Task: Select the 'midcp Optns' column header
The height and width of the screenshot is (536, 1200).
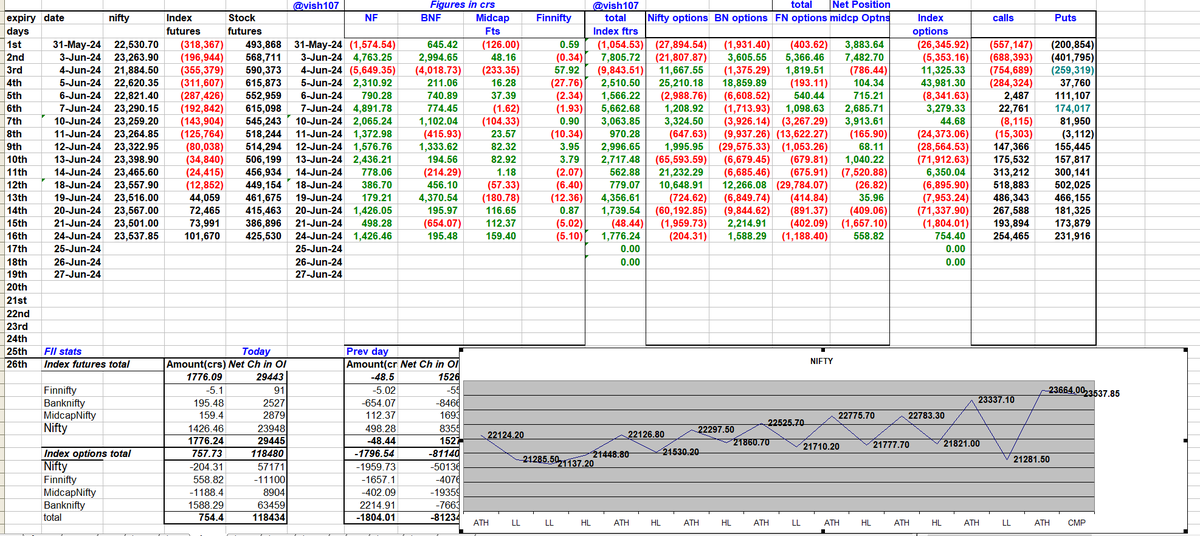Action: (x=860, y=18)
